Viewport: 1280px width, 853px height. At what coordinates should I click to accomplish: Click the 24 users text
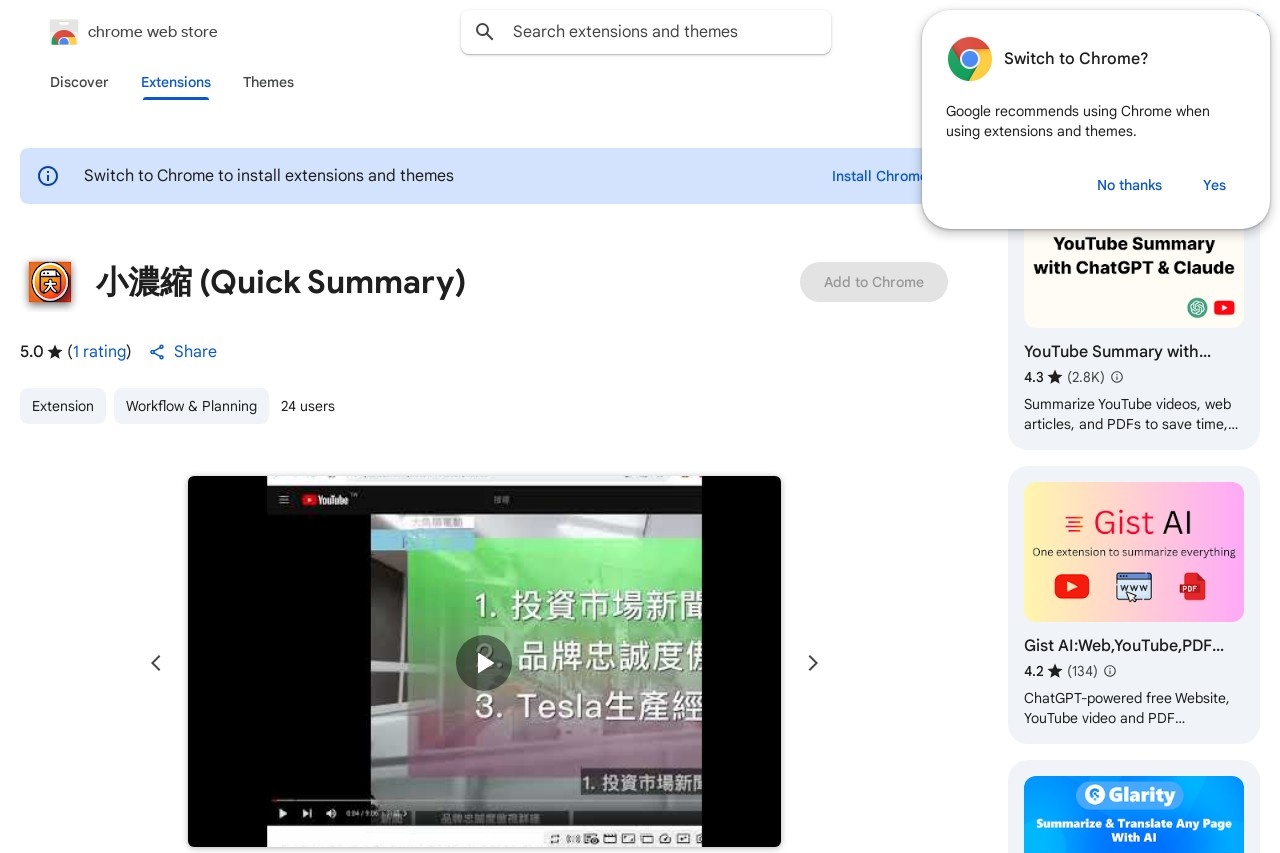pos(308,406)
